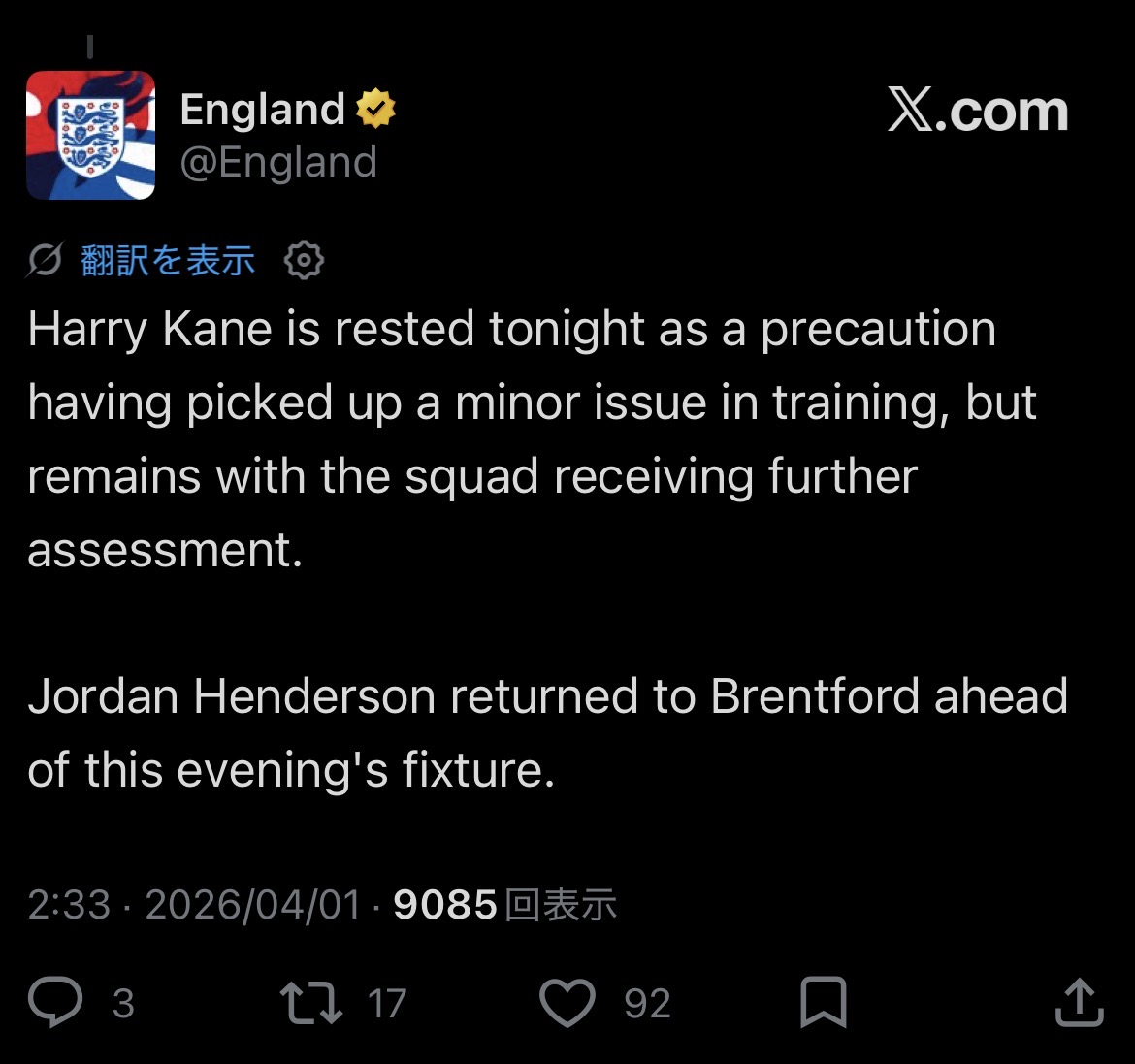Viewport: 1135px width, 1064px height.
Task: Click the Harry Kane tweet paragraph
Action: click(532, 438)
